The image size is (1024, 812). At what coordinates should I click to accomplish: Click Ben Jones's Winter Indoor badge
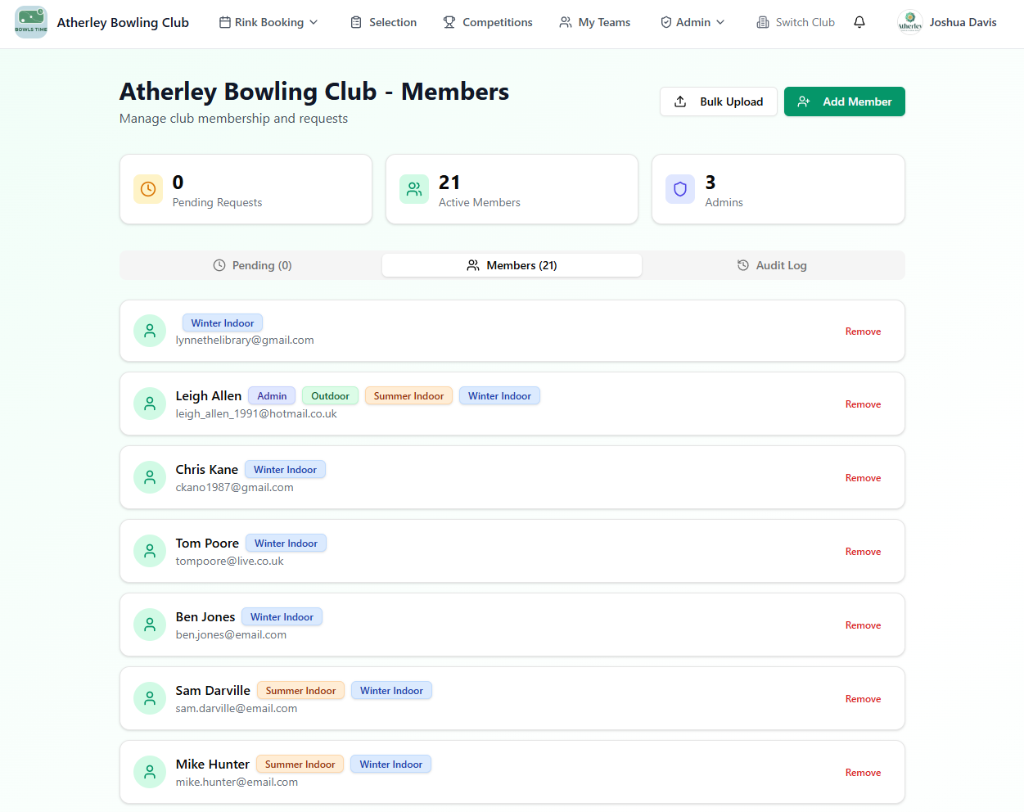pos(281,617)
